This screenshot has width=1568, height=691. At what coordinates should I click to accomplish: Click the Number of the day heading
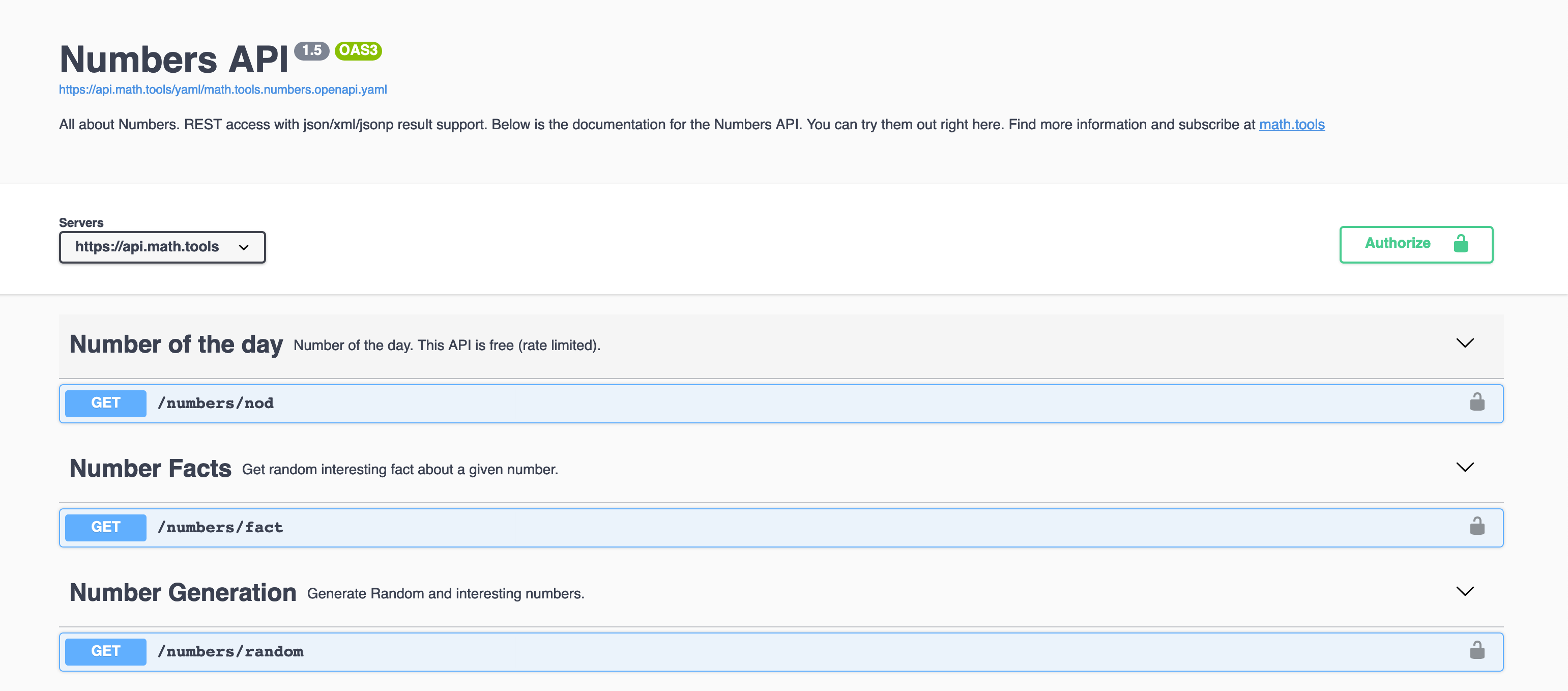pyautogui.click(x=176, y=344)
